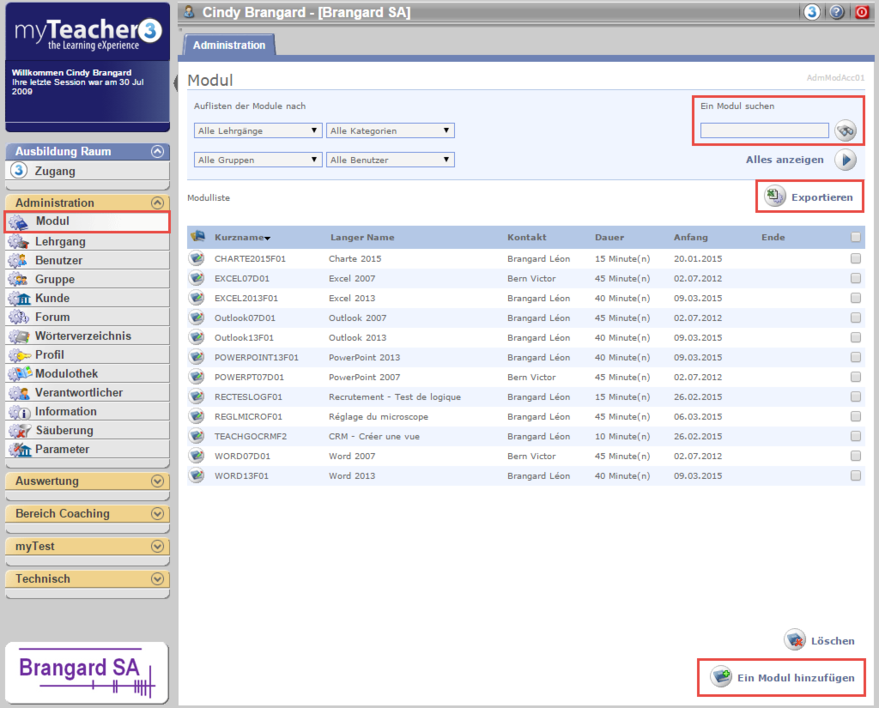Select the Administration tab
This screenshot has width=879, height=708.
229,45
